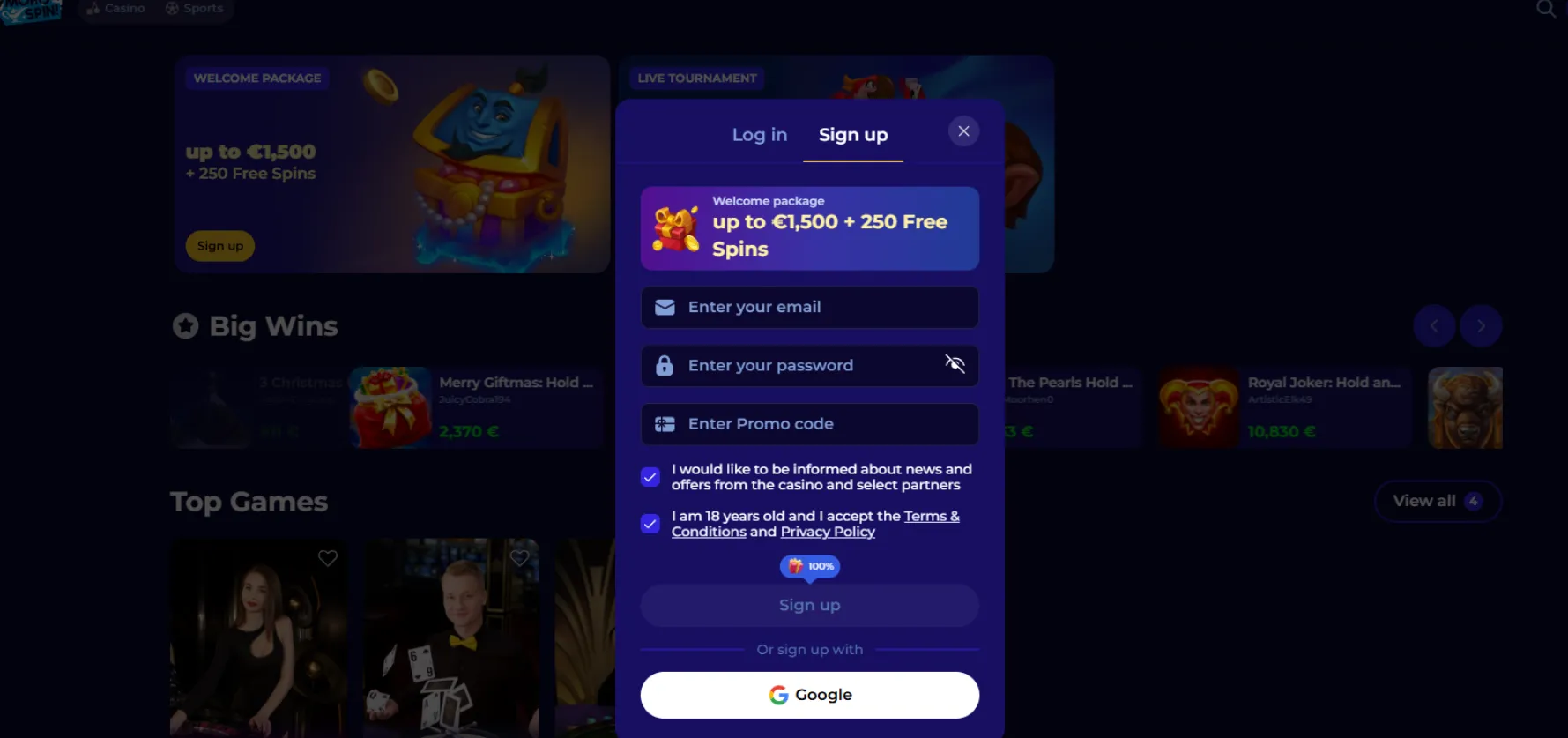Image resolution: width=1568 pixels, height=738 pixels.
Task: Click the 100% gift bonus badge
Action: (810, 566)
